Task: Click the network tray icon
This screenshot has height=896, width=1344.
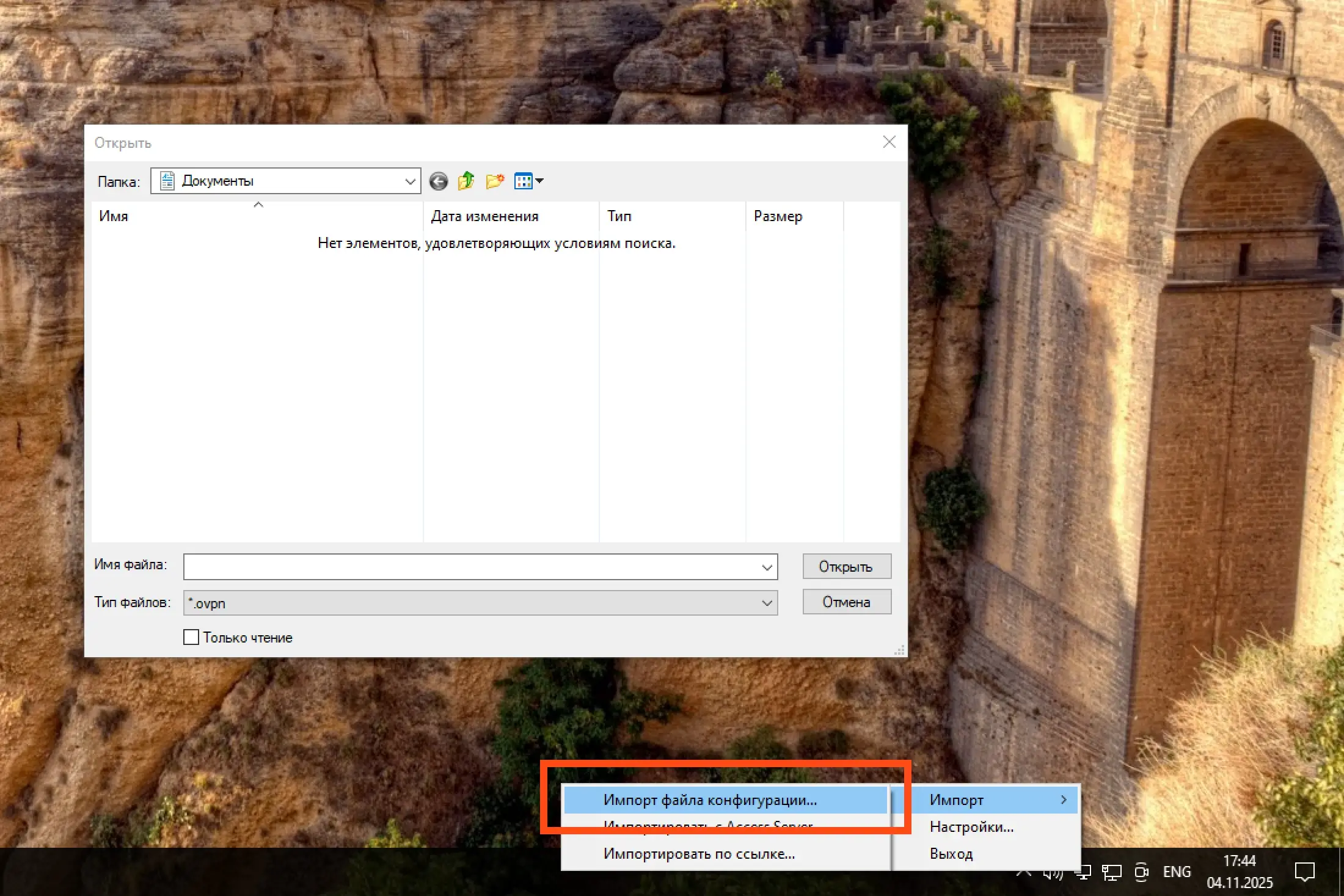Action: point(1111,873)
